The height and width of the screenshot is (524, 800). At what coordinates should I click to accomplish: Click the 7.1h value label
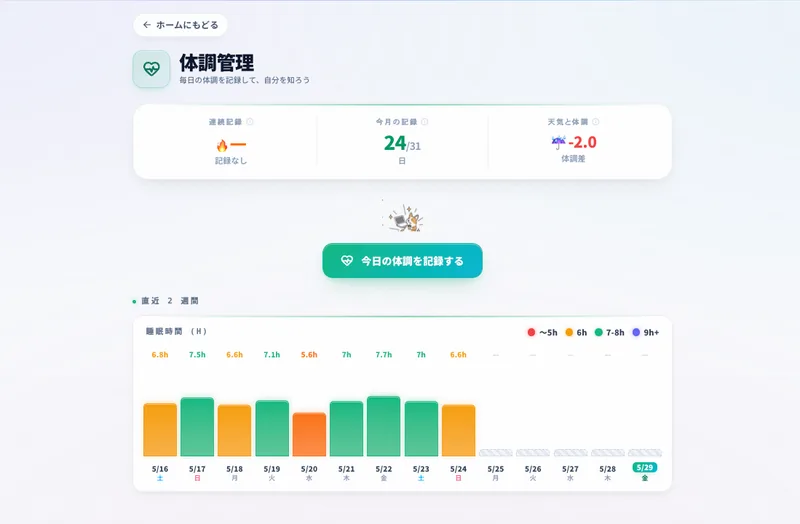tap(272, 355)
